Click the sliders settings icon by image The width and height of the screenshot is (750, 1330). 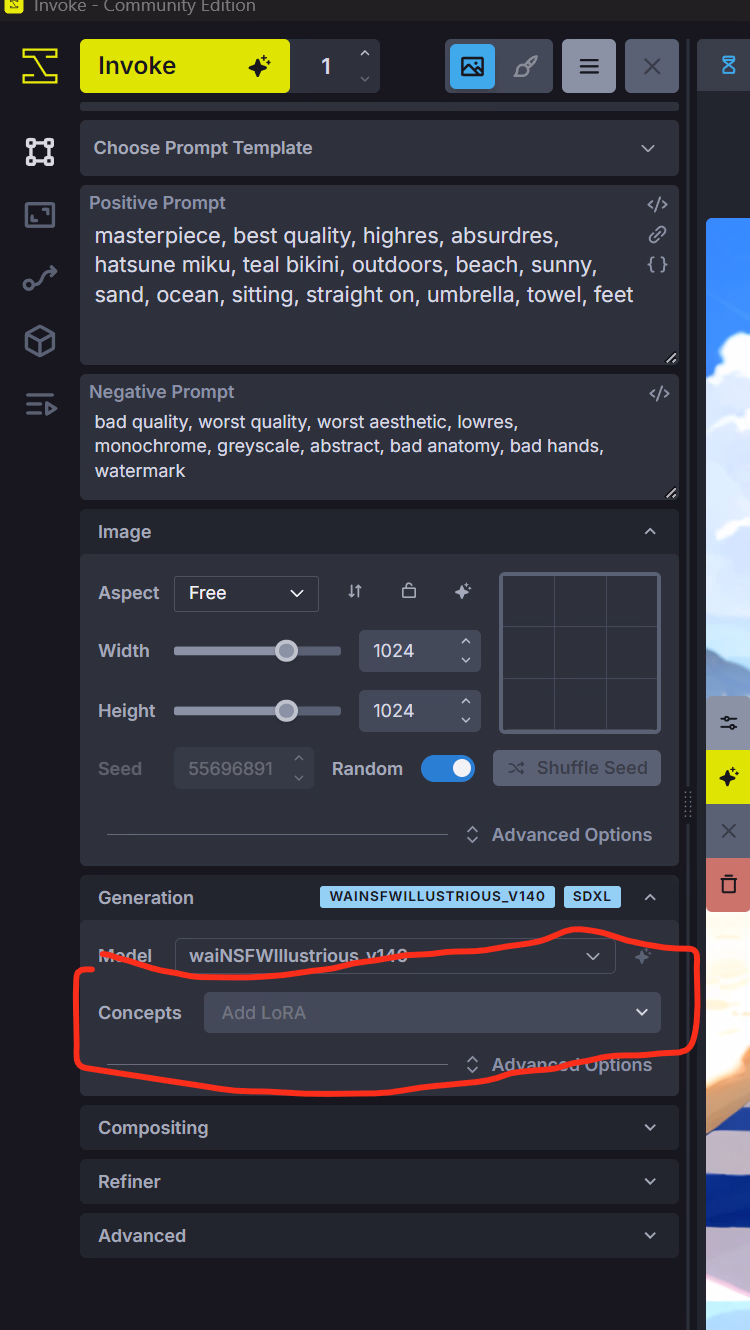(x=728, y=723)
